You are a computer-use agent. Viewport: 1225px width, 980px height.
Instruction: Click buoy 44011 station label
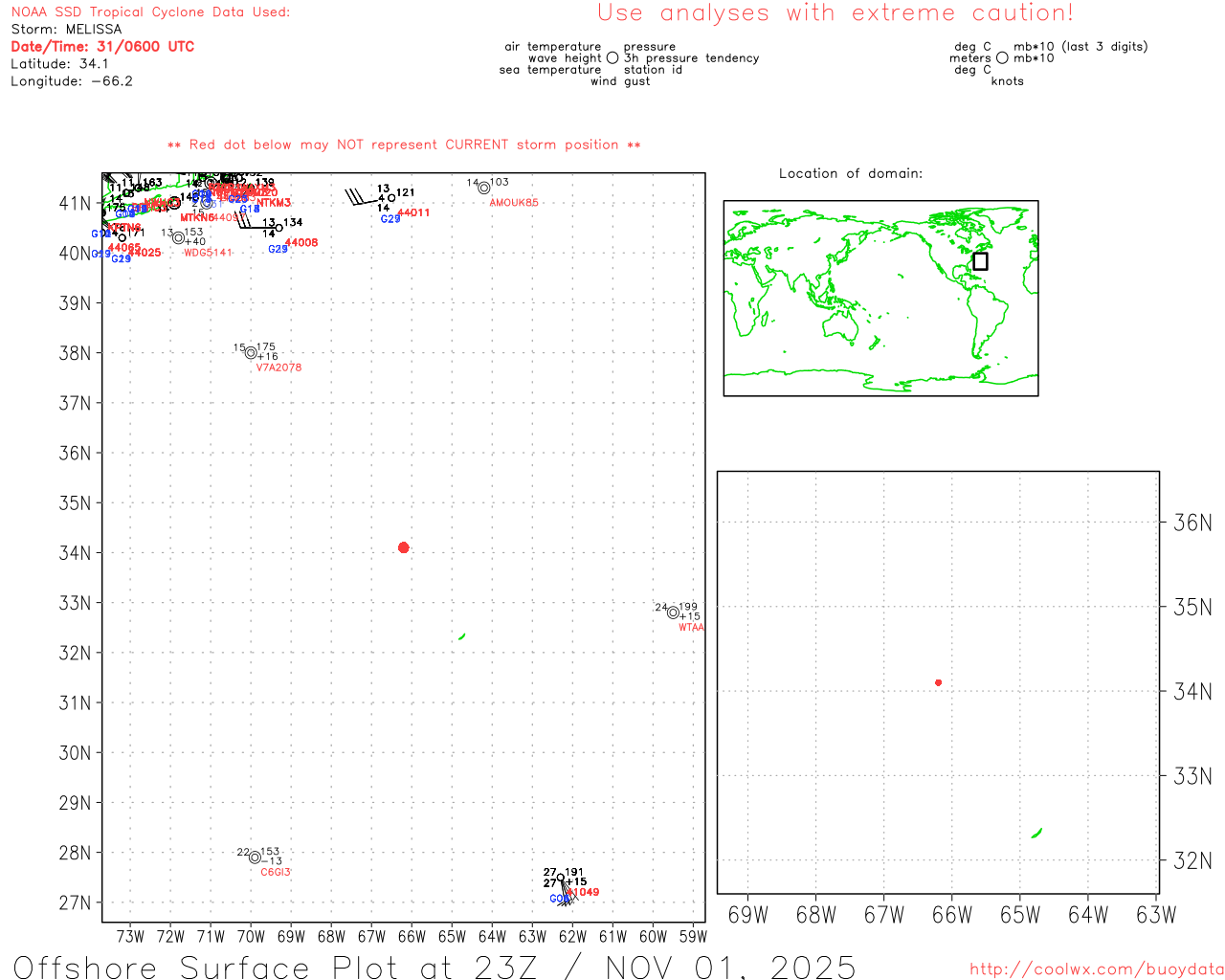pyautogui.click(x=413, y=212)
